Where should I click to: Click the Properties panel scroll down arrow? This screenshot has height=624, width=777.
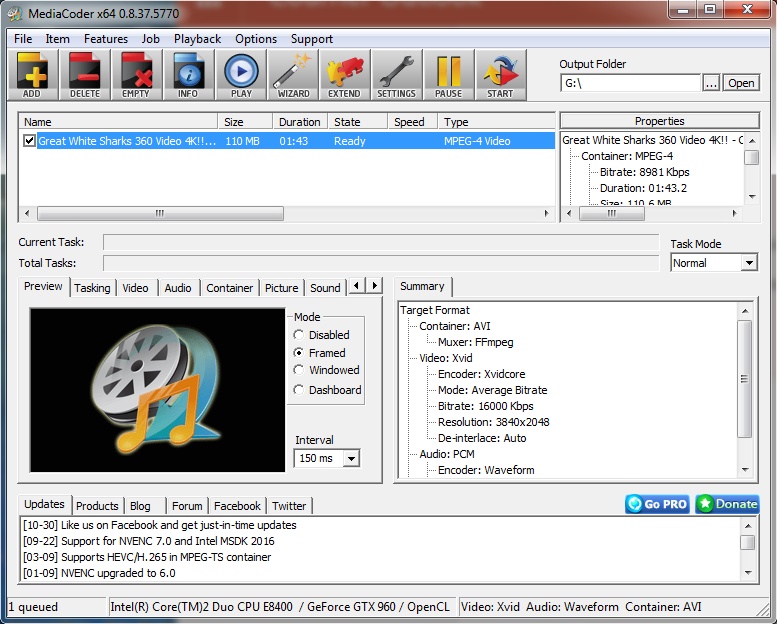pos(752,197)
